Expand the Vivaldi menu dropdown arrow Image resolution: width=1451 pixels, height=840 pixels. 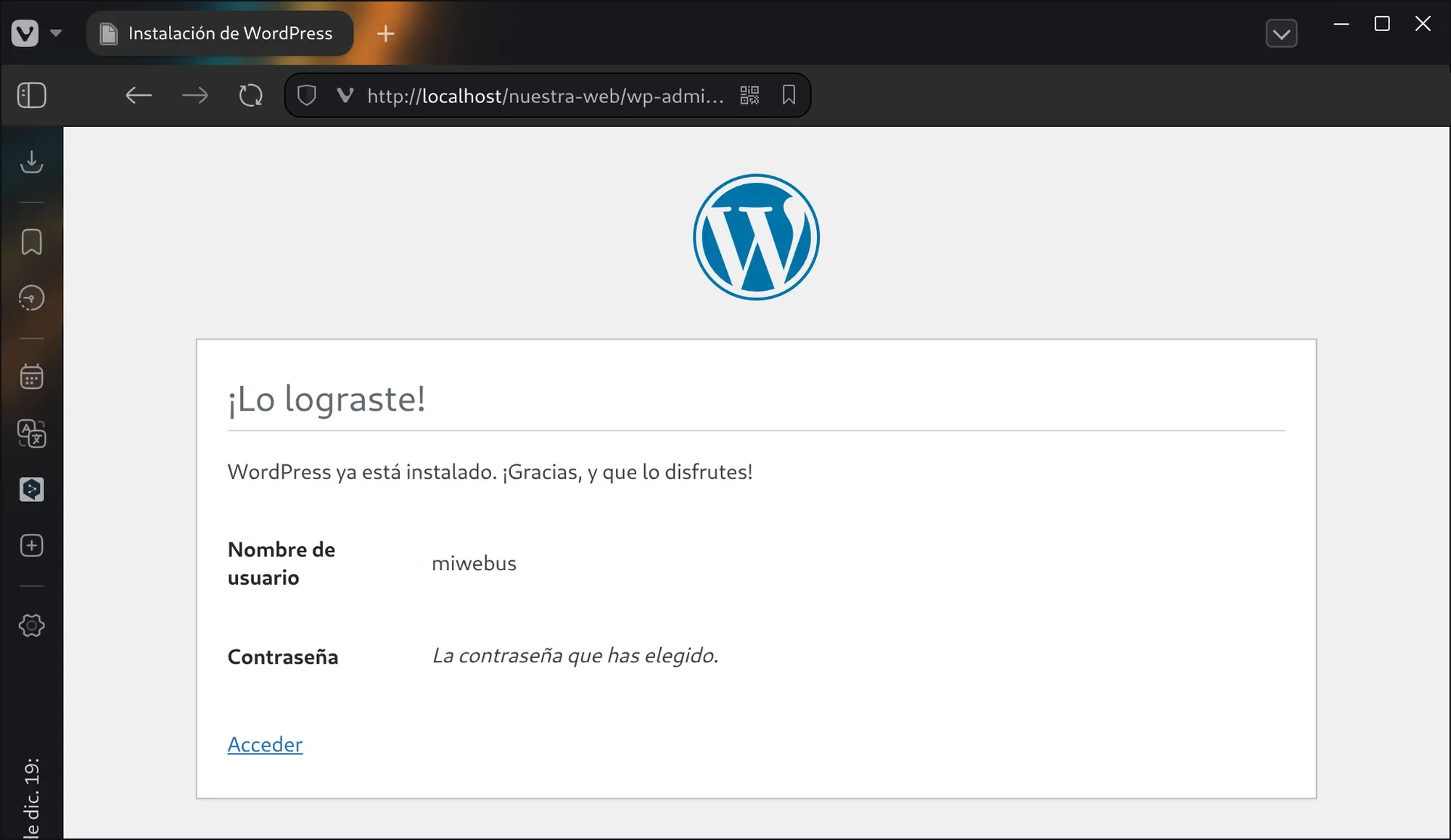56,33
